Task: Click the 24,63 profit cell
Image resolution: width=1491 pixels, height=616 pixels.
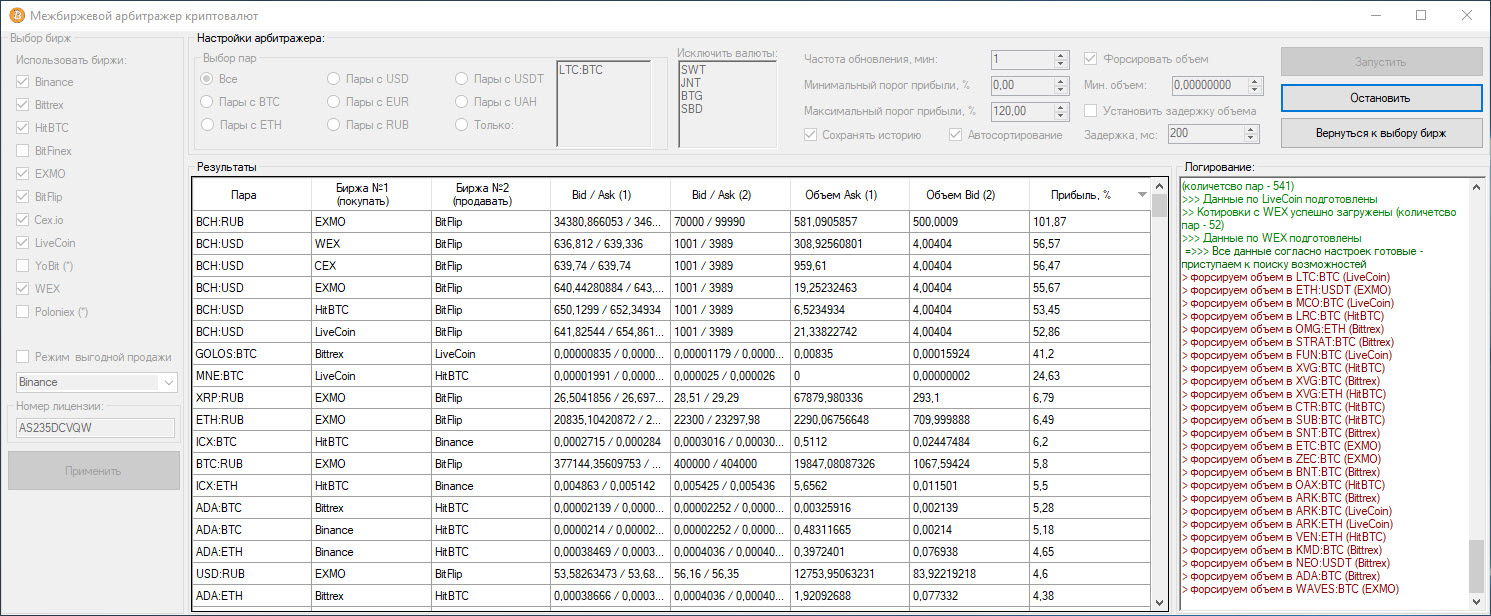Action: (1090, 376)
